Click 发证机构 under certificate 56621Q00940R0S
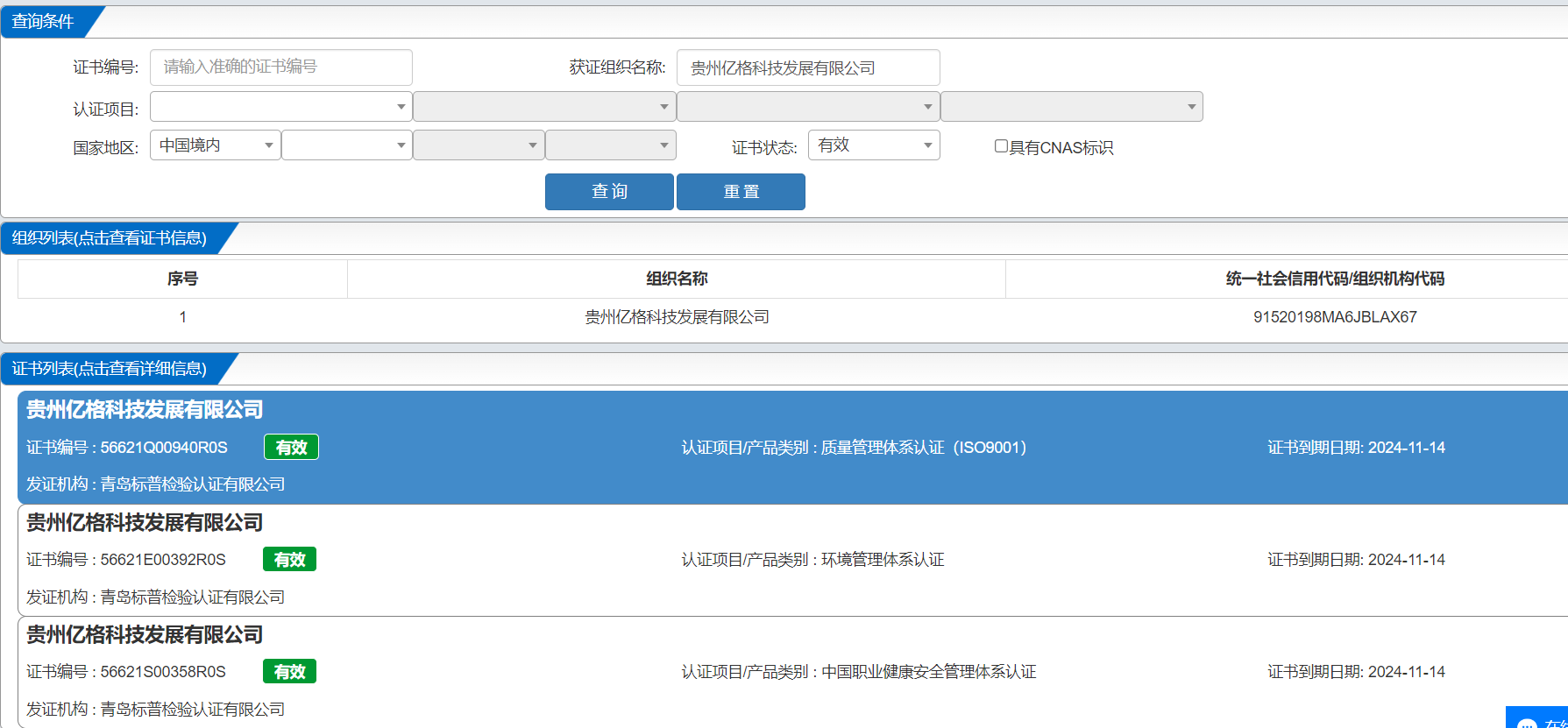The image size is (1568, 728). click(155, 484)
